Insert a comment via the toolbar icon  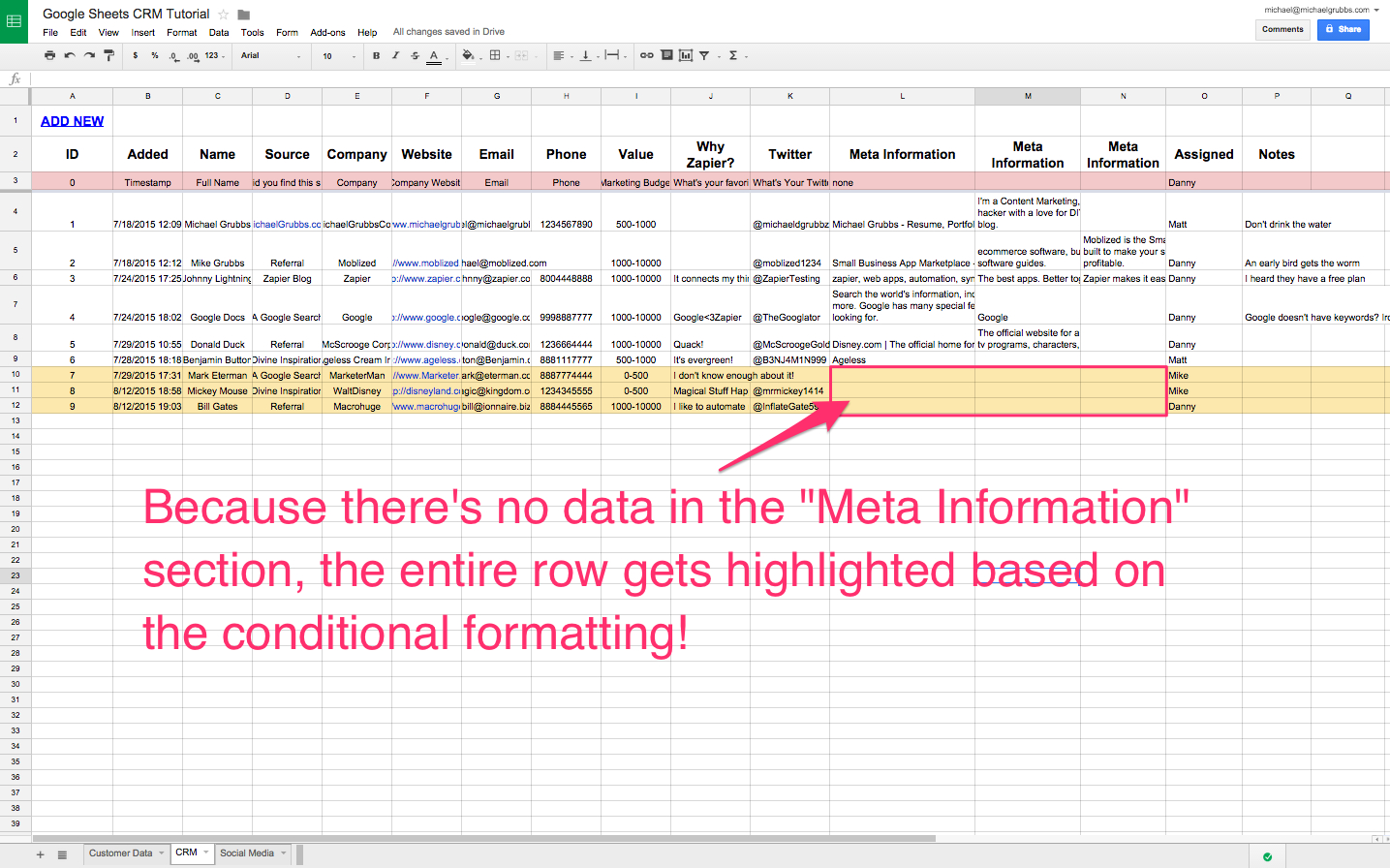667,55
